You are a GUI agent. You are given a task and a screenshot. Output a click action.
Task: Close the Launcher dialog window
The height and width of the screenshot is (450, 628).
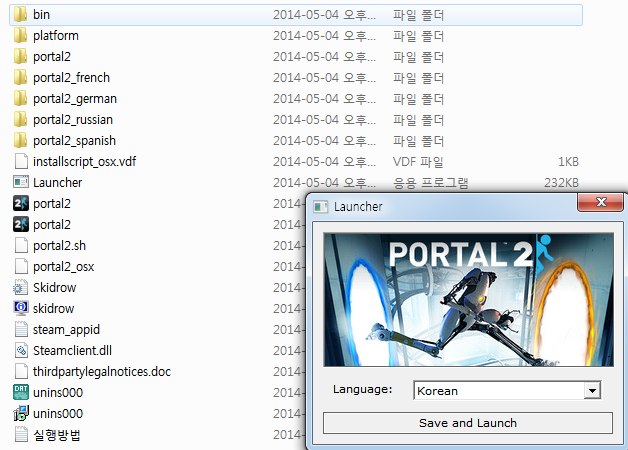[601, 203]
